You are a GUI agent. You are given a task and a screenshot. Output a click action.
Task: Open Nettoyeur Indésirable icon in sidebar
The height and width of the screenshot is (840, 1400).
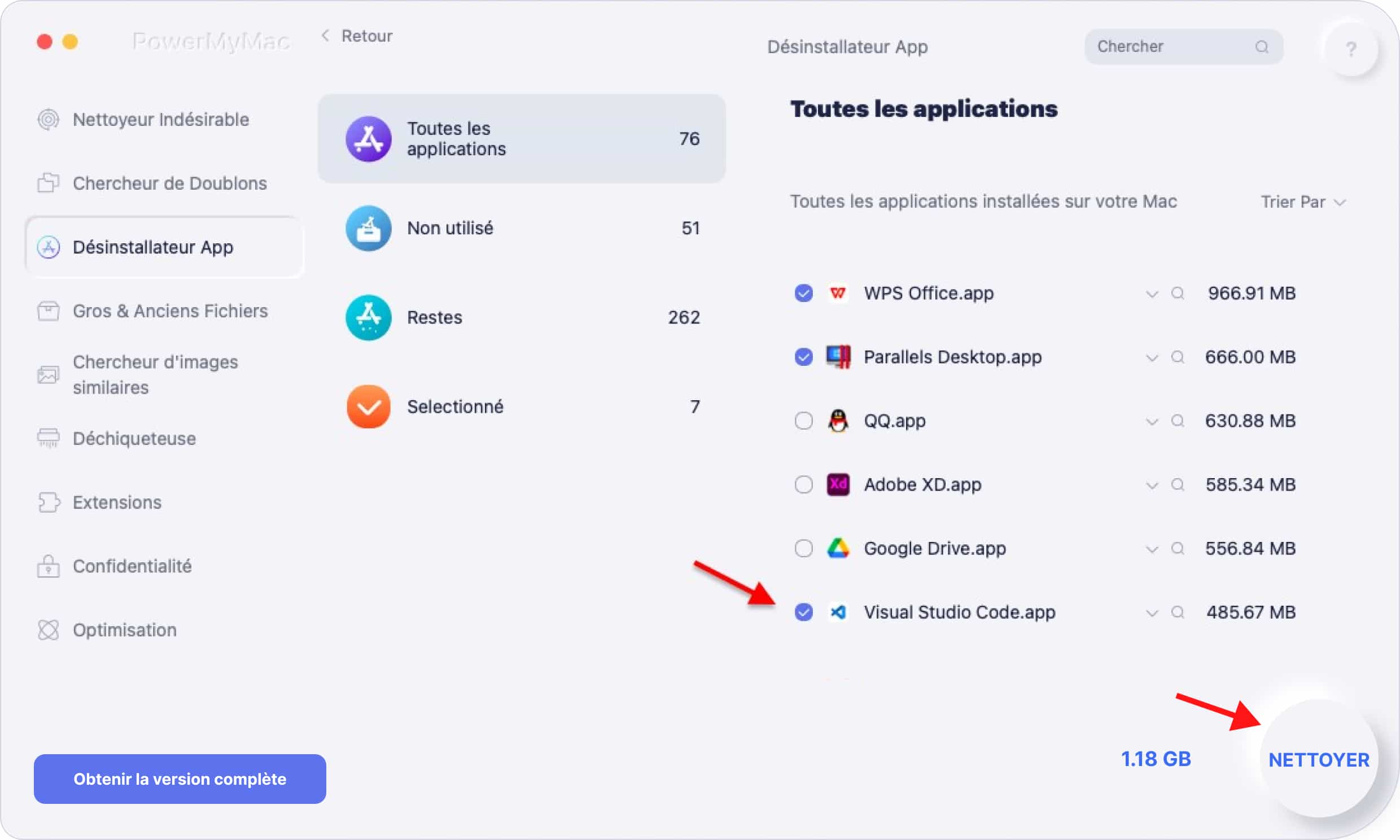(49, 120)
